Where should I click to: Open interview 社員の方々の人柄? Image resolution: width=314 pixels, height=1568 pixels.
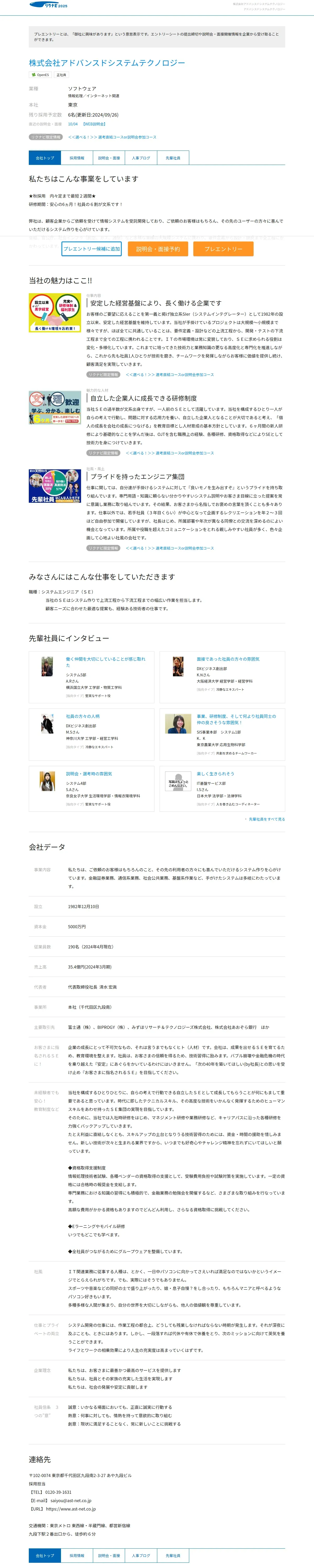(x=83, y=716)
